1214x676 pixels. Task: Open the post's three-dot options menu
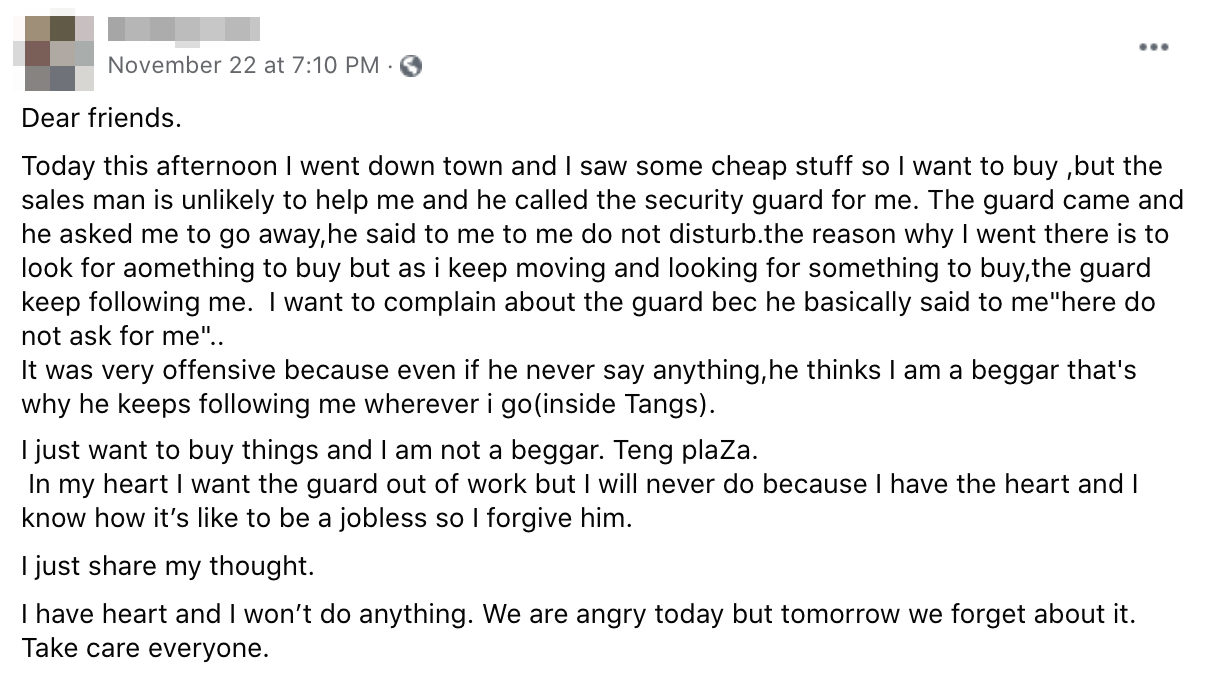(1152, 47)
